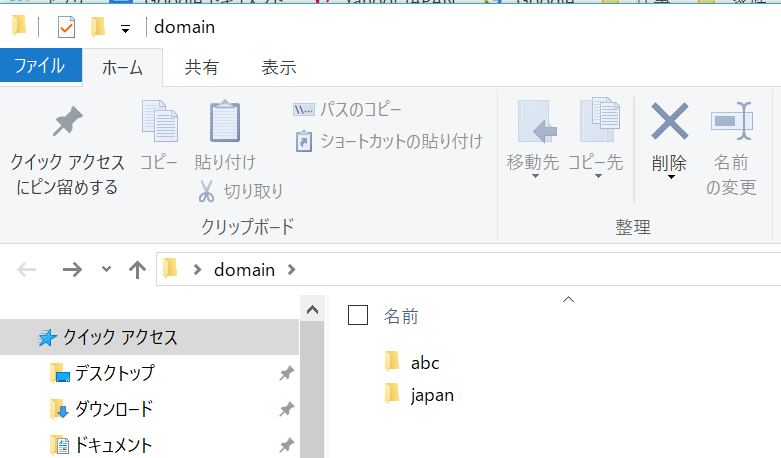The image size is (781, 458).
Task: Click the abc folder icon
Action: pyautogui.click(x=392, y=361)
